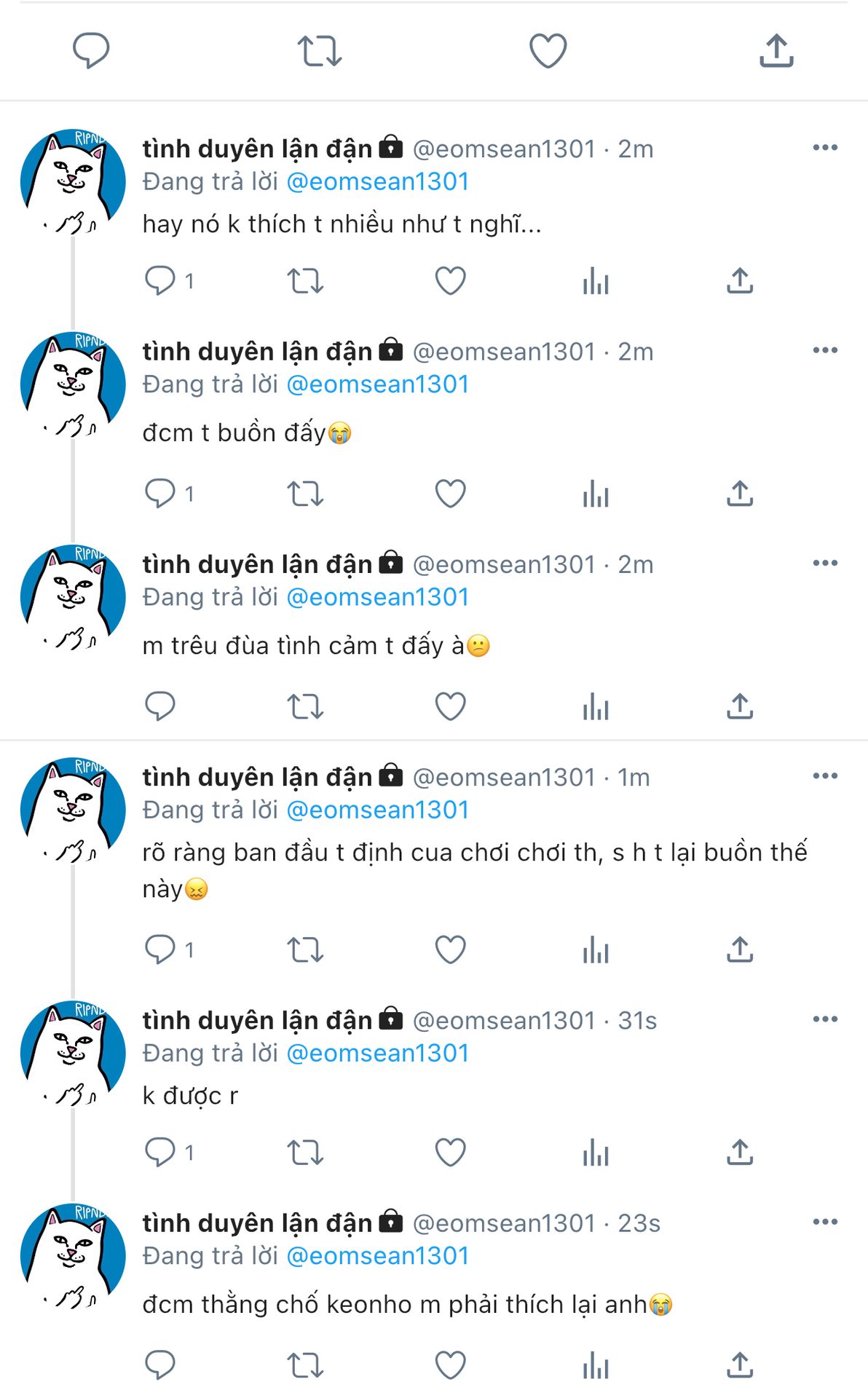Toggle like on the 'thằng chó keonho' tweet
Image resolution: width=868 pixels, height=1398 pixels.
450,1365
